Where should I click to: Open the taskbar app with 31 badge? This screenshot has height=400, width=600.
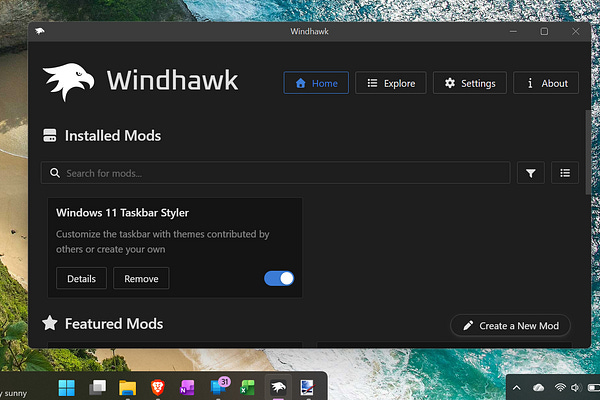(219, 386)
